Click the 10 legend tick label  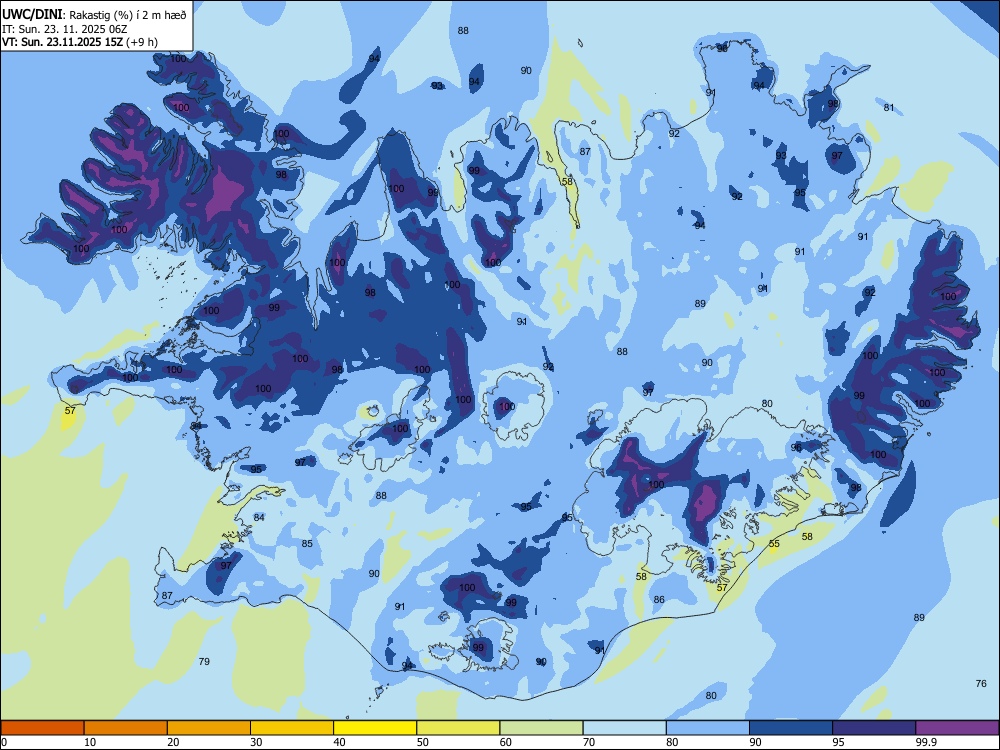(x=90, y=742)
